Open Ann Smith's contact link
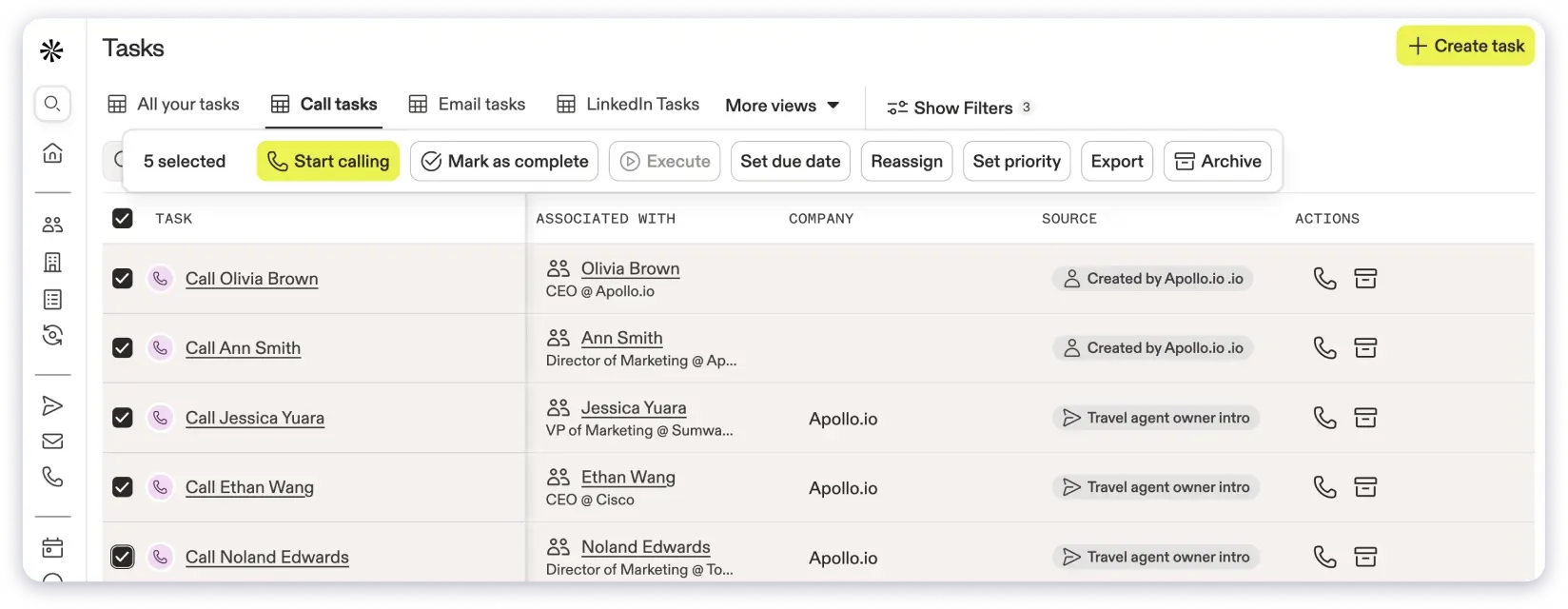The image size is (1568, 609). click(621, 337)
